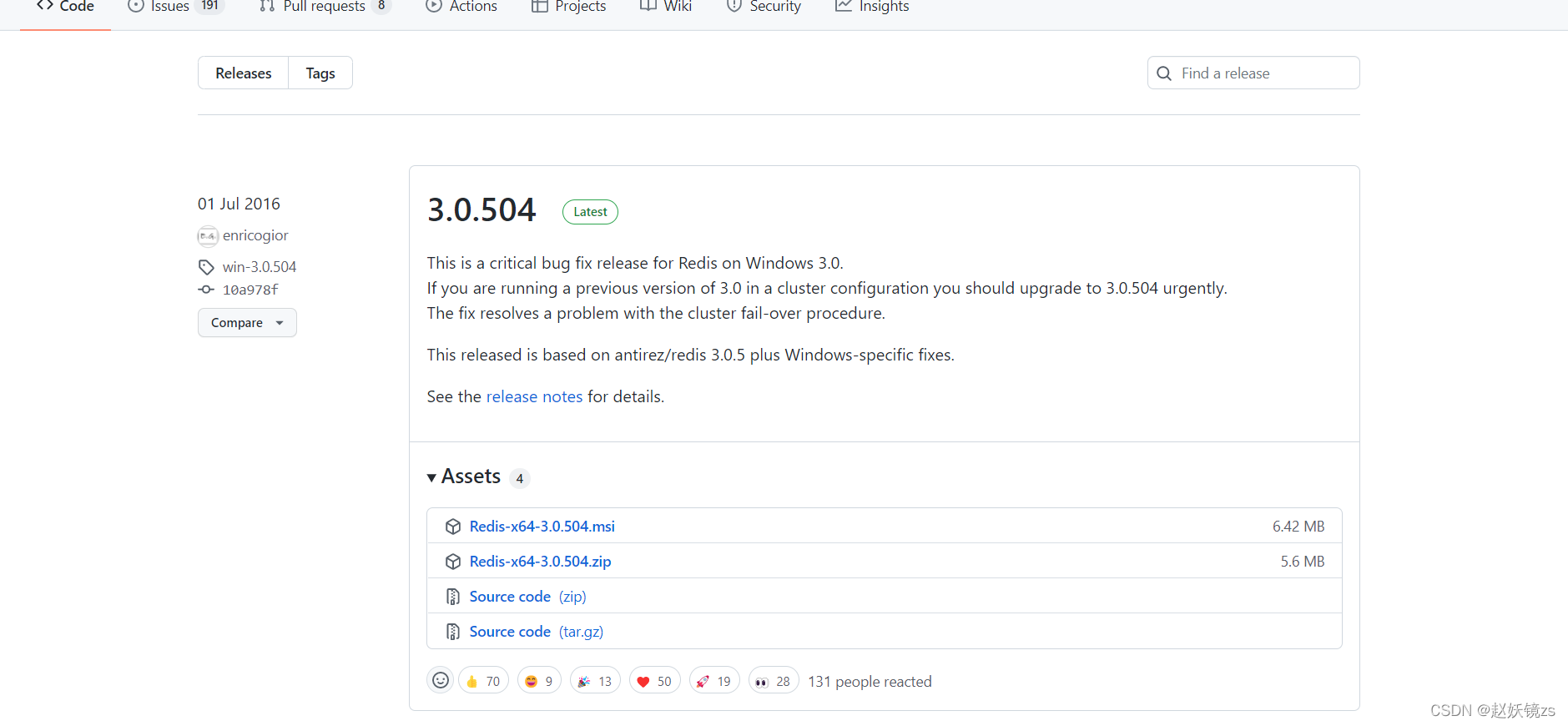This screenshot has height=726, width=1568.
Task: Open the Pull requests tab
Action: point(324,7)
